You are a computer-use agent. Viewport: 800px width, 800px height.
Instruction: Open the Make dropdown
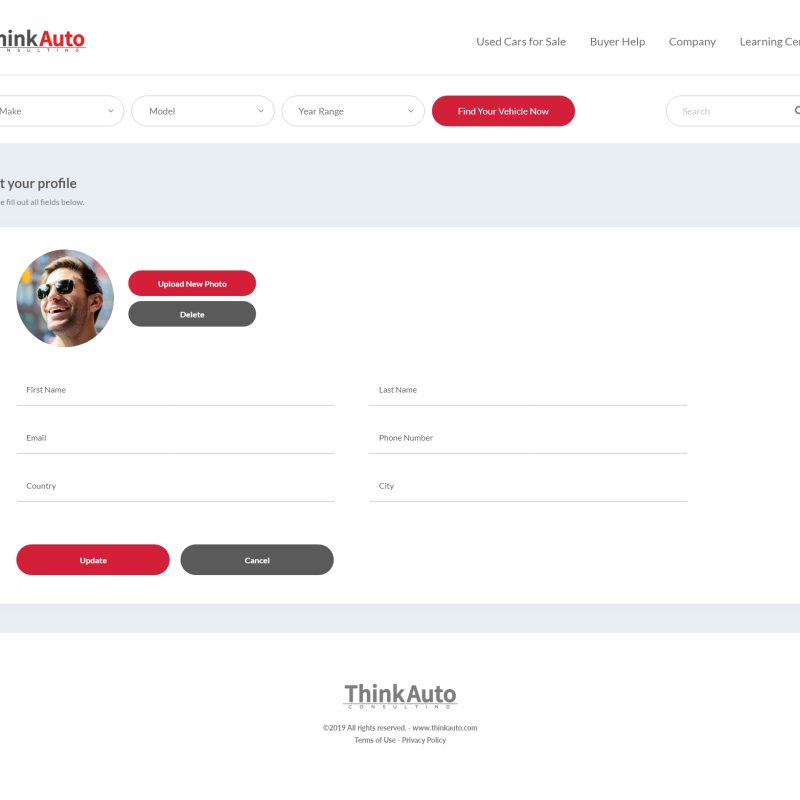coord(60,111)
